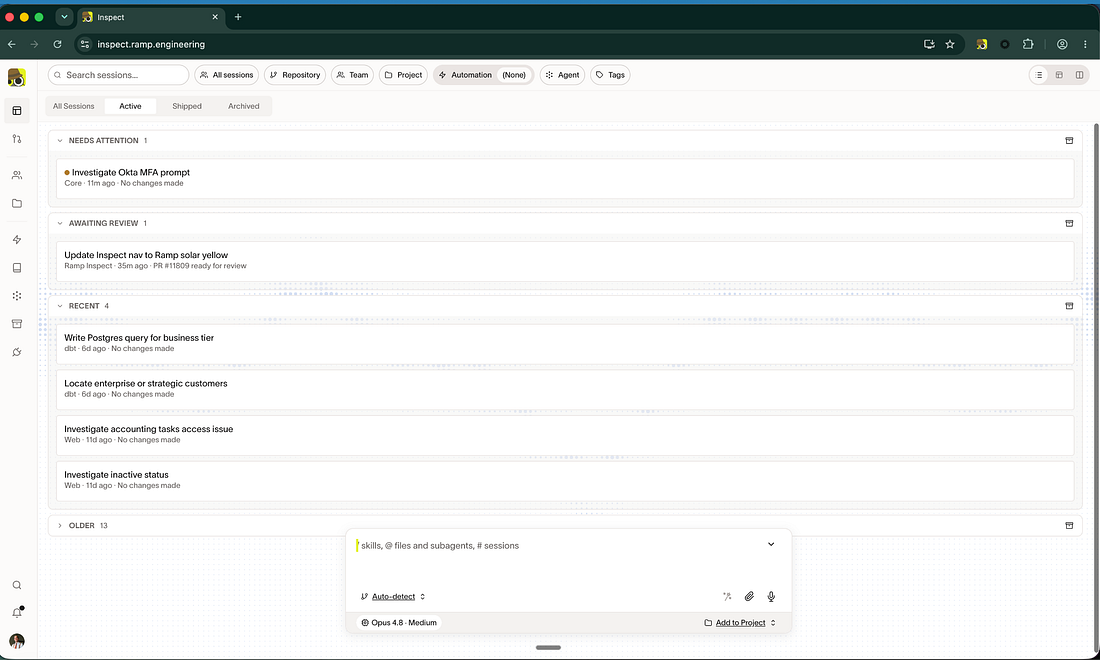The height and width of the screenshot is (660, 1100).
Task: Open the book icon in sidebar
Action: [x=17, y=268]
